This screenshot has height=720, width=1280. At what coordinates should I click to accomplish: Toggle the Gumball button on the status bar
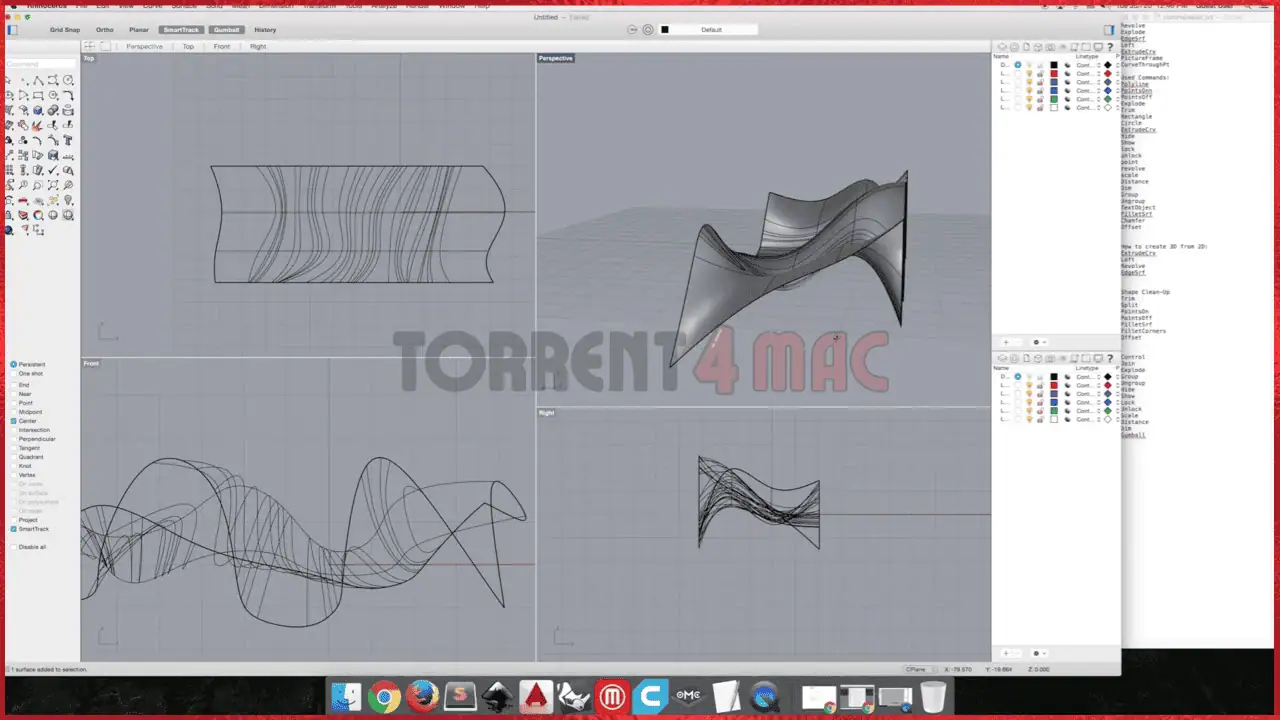(x=227, y=29)
